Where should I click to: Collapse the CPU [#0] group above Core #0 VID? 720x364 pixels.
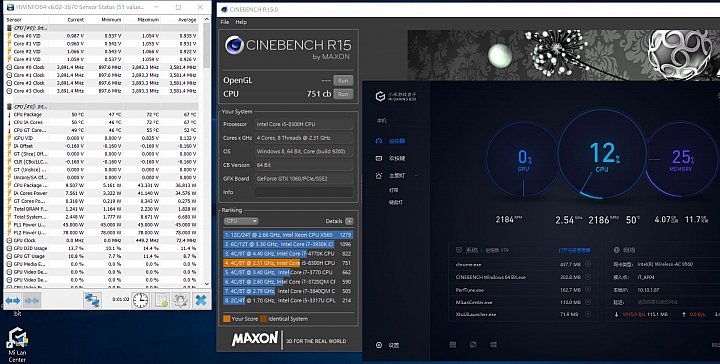click(9, 28)
